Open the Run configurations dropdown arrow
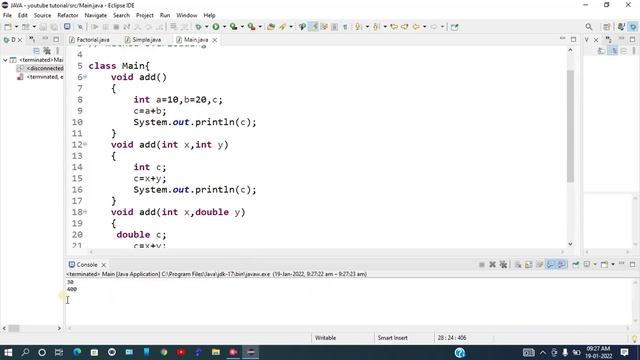640x360 pixels. (224, 27)
